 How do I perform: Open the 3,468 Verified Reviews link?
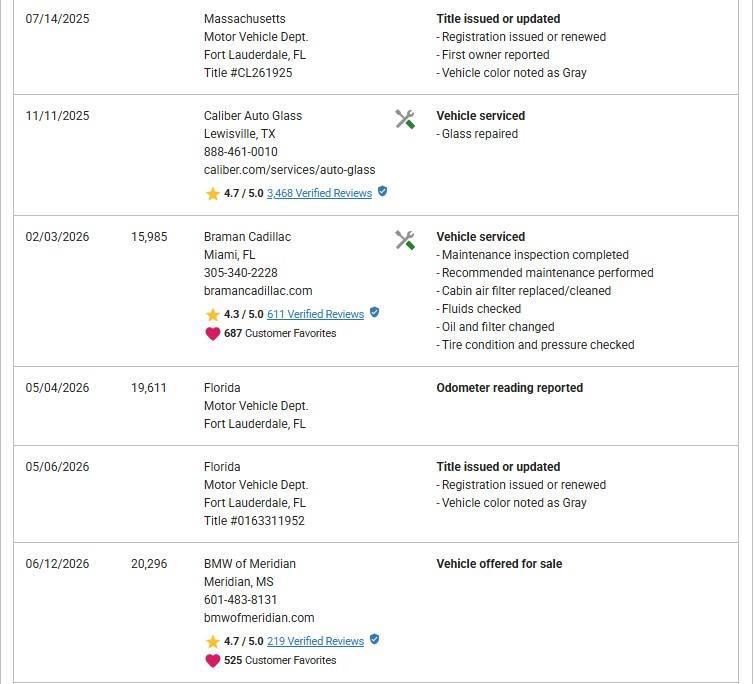click(x=319, y=193)
